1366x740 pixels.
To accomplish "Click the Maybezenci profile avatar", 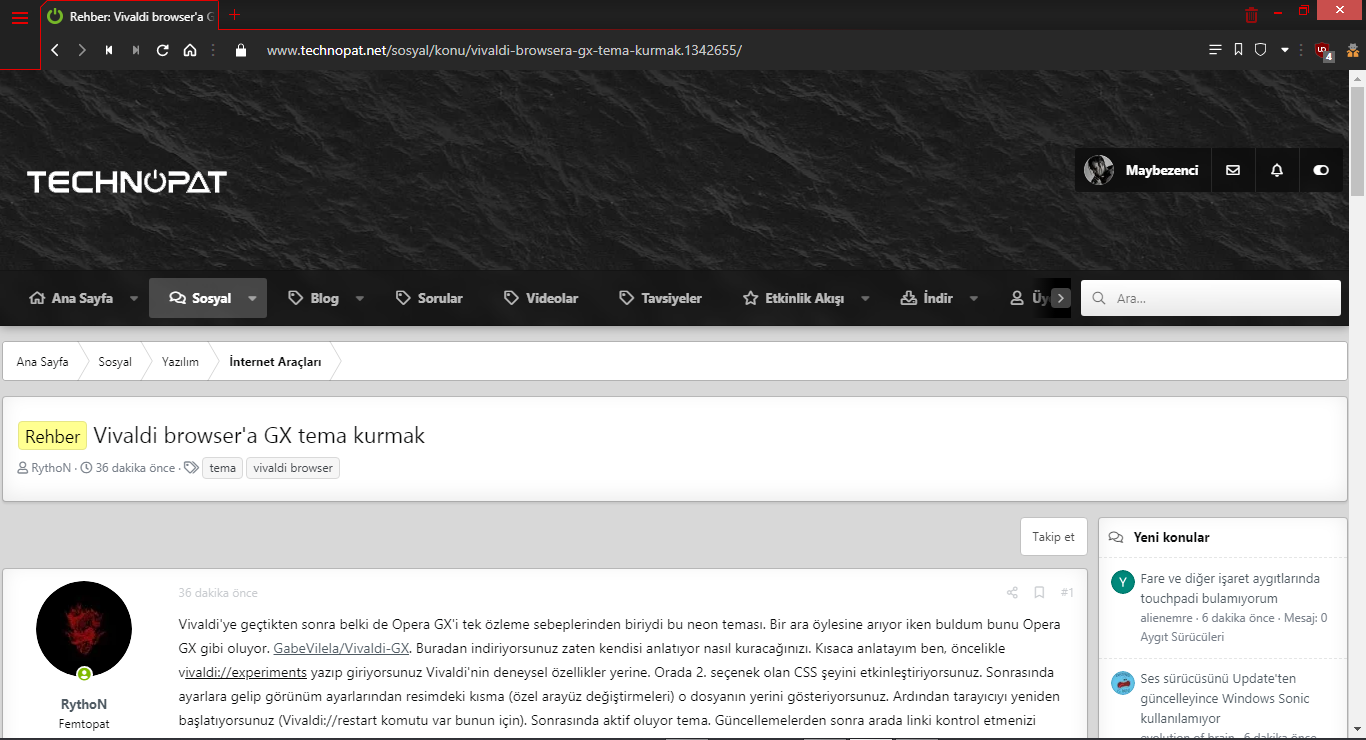I will click(x=1099, y=171).
